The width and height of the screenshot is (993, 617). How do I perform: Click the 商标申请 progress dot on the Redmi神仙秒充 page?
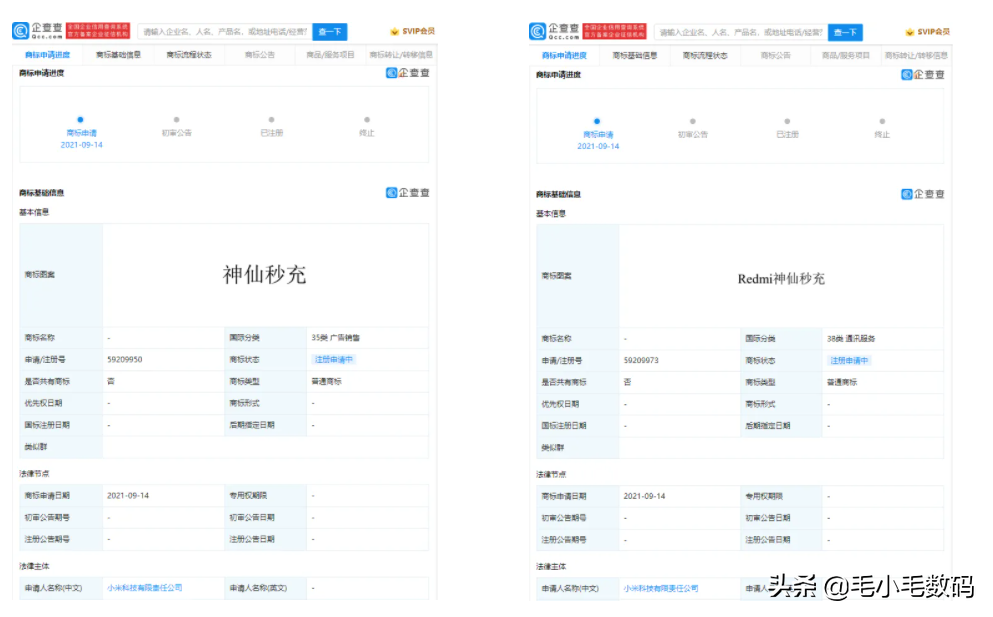point(597,120)
